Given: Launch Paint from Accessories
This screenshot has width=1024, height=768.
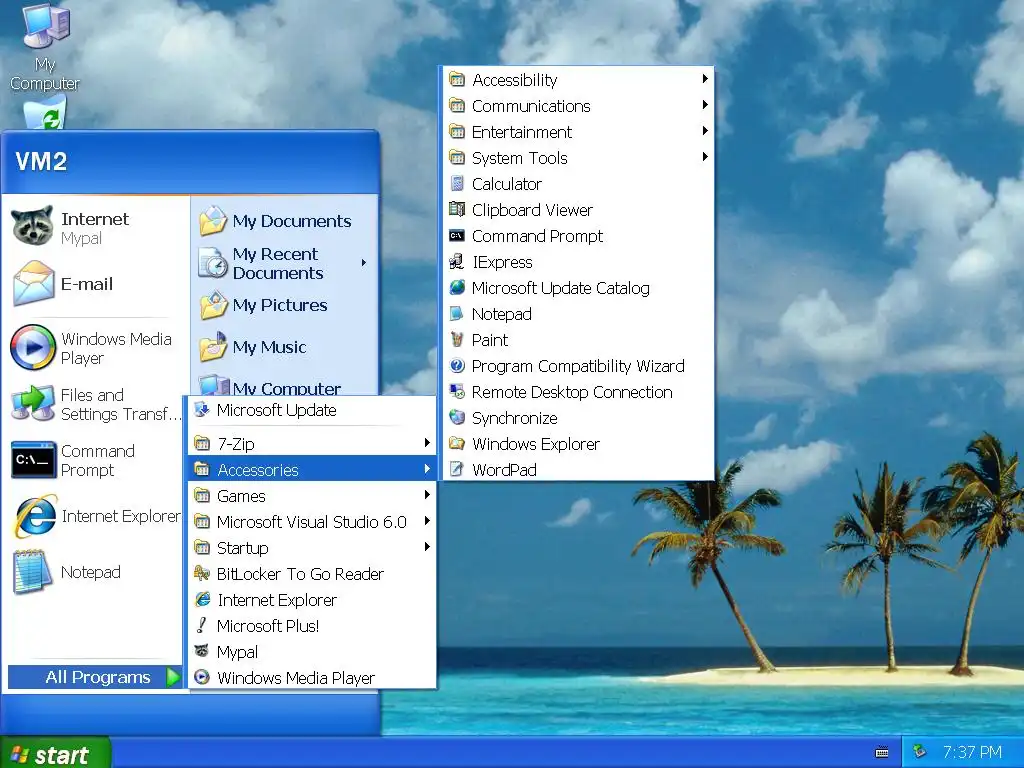Looking at the screenshot, I should [x=578, y=340].
